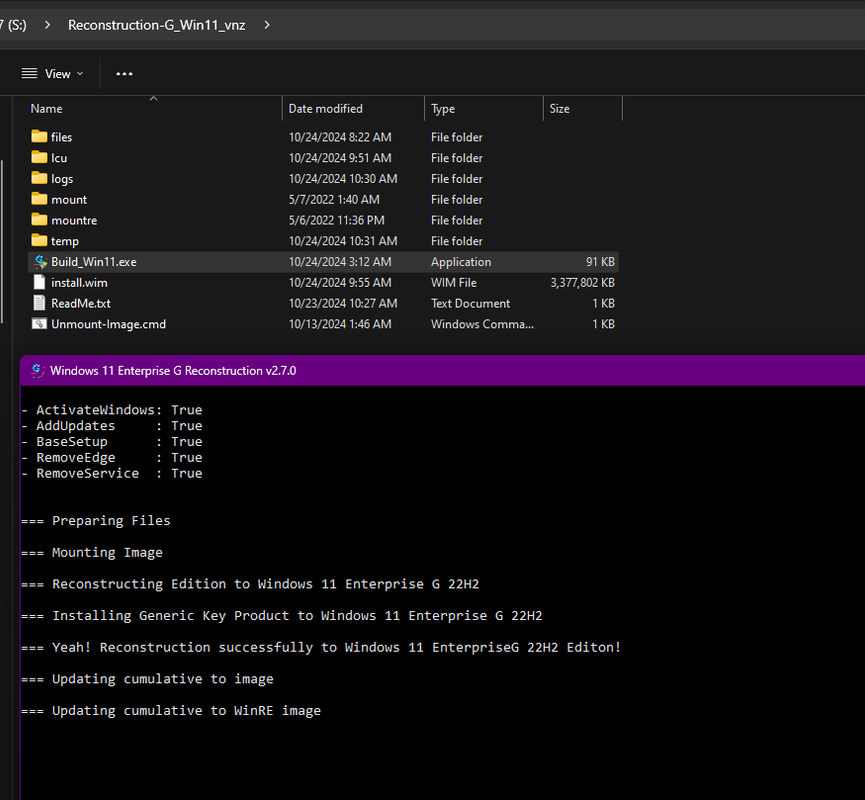Click the 'Text Document' type cell
The image size is (865, 800).
(x=470, y=303)
